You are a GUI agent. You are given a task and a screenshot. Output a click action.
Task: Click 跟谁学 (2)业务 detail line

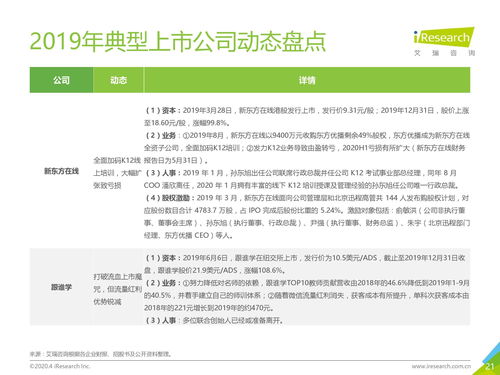point(307,295)
